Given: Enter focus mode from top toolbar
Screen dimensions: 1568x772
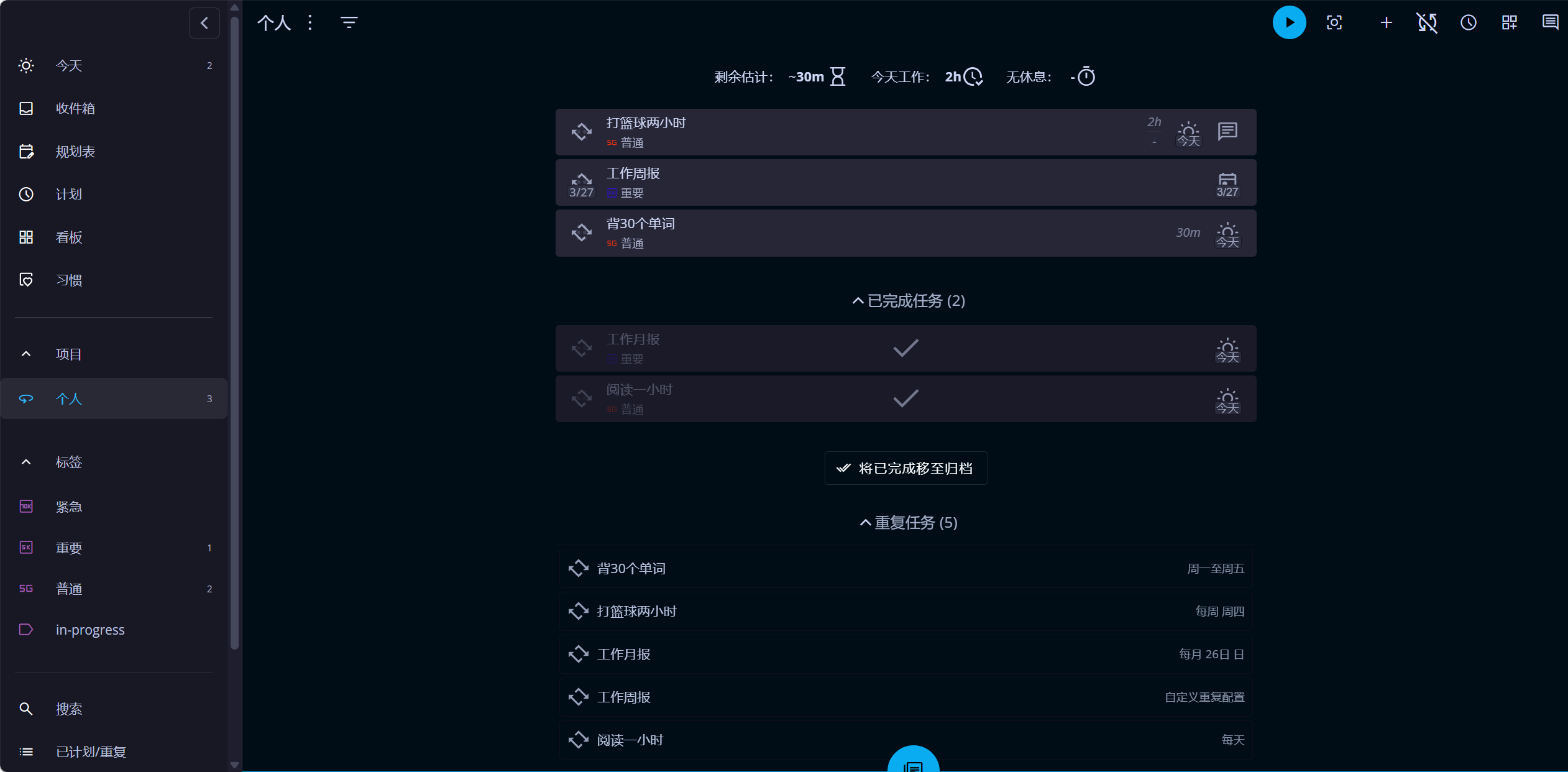Looking at the screenshot, I should (1334, 23).
